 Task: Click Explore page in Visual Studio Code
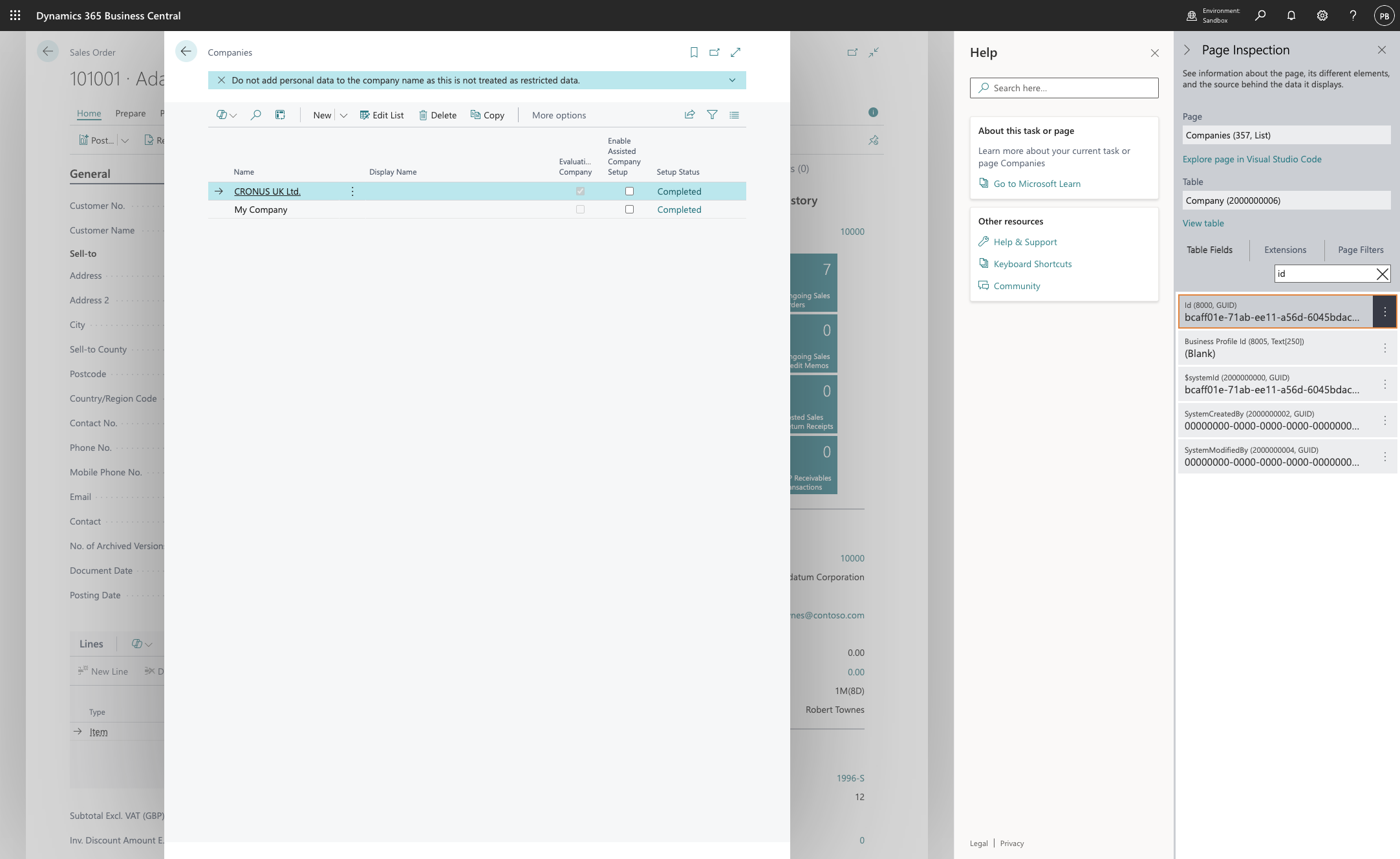tap(1252, 159)
